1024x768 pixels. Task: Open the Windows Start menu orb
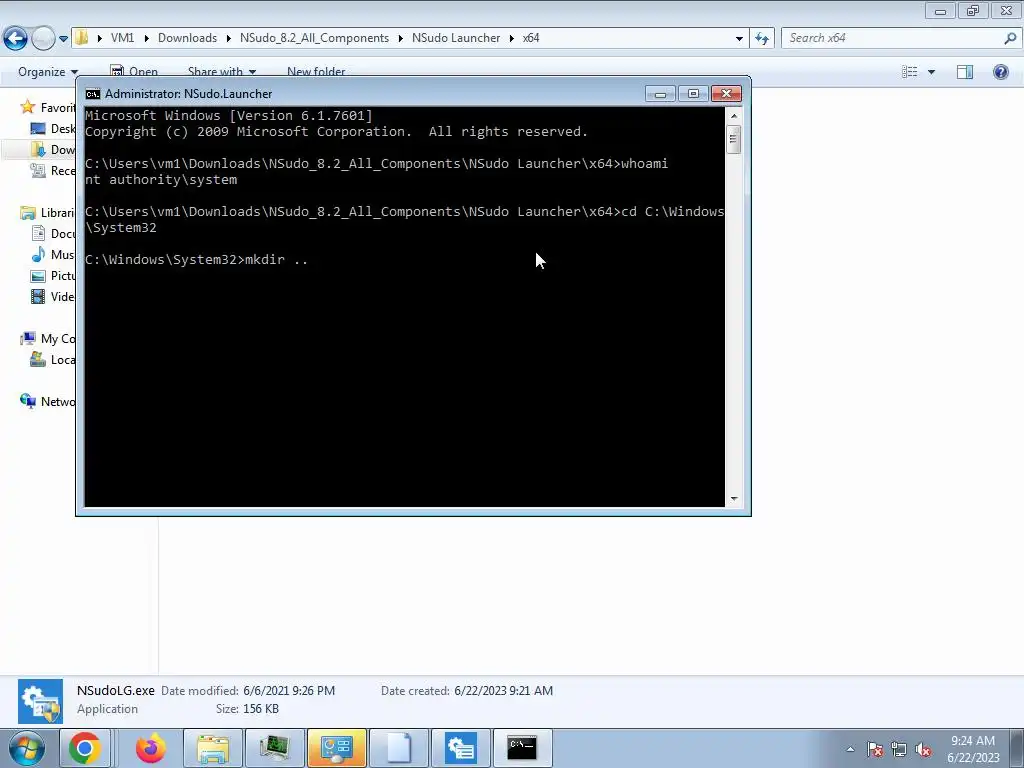26,748
